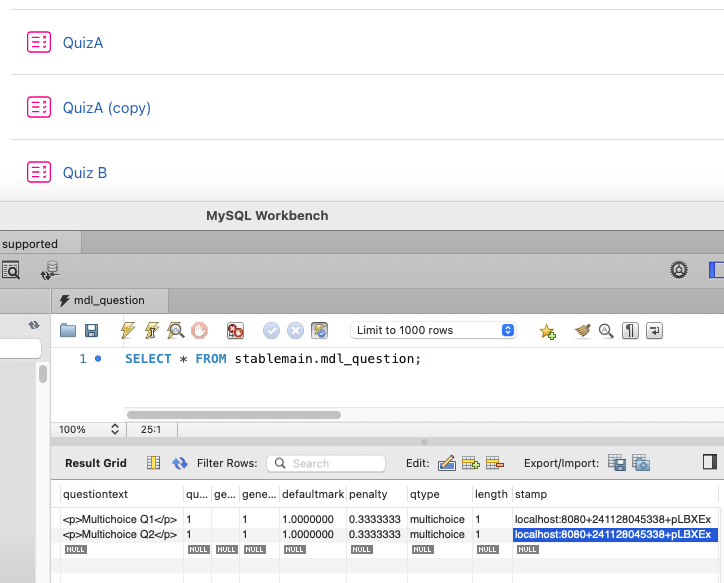Stop the query being executed
Viewport: 724px width, 583px height.
199,331
